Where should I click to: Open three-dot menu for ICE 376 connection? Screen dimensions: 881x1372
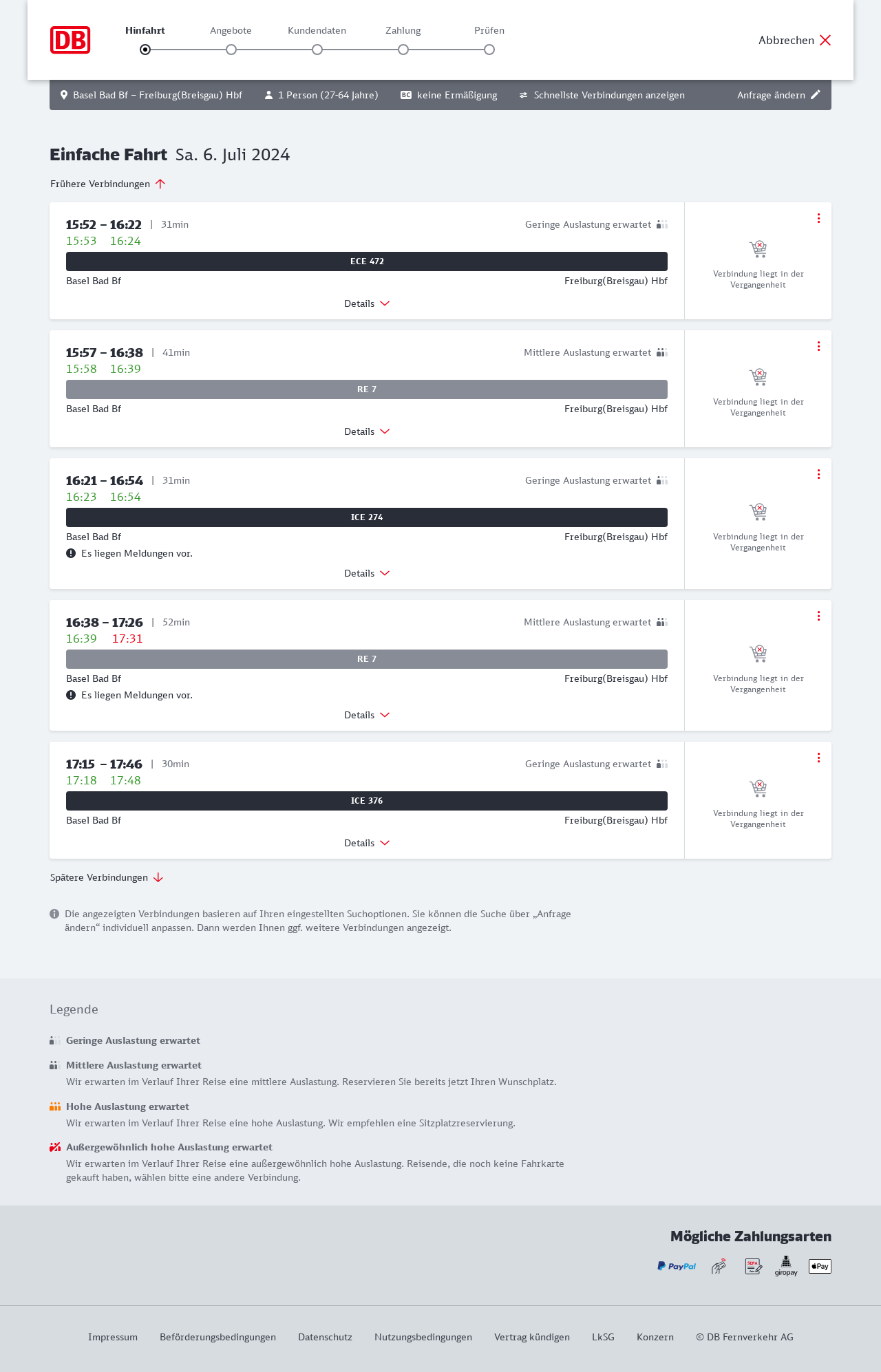(x=818, y=758)
